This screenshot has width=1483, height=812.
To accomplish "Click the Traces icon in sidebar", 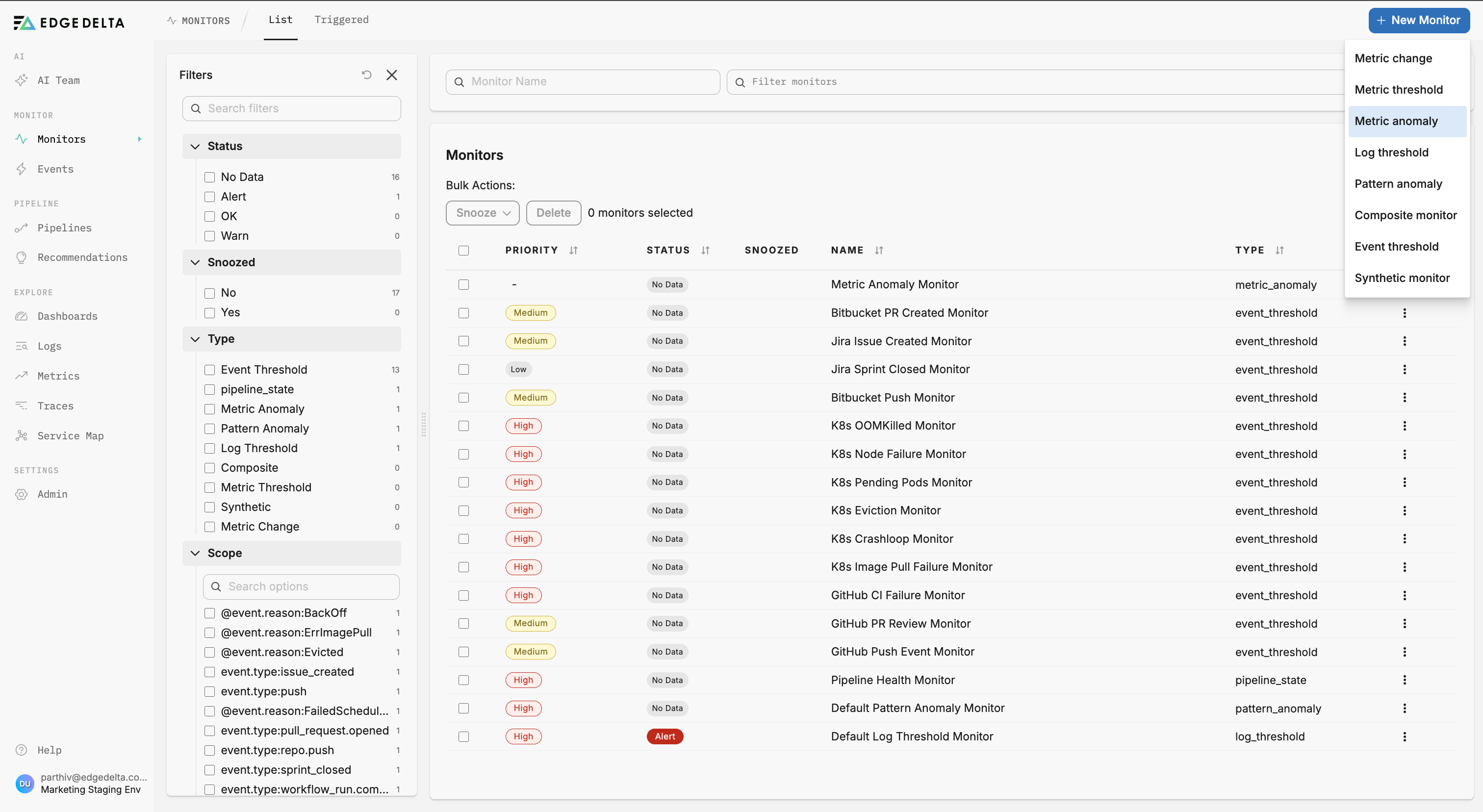I will [x=21, y=406].
